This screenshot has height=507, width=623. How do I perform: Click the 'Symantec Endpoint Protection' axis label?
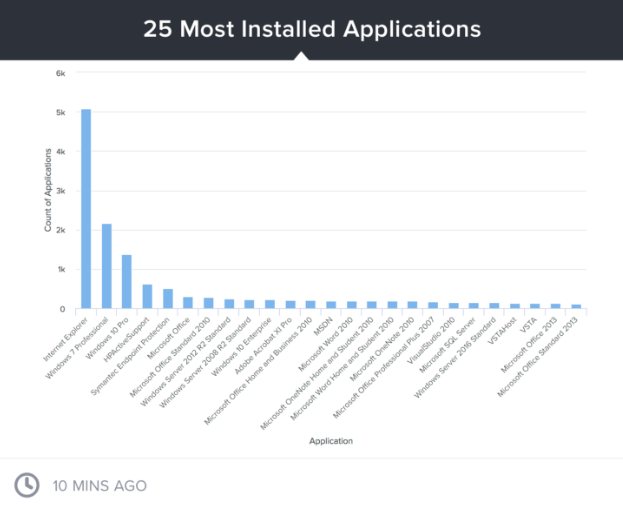pos(130,356)
